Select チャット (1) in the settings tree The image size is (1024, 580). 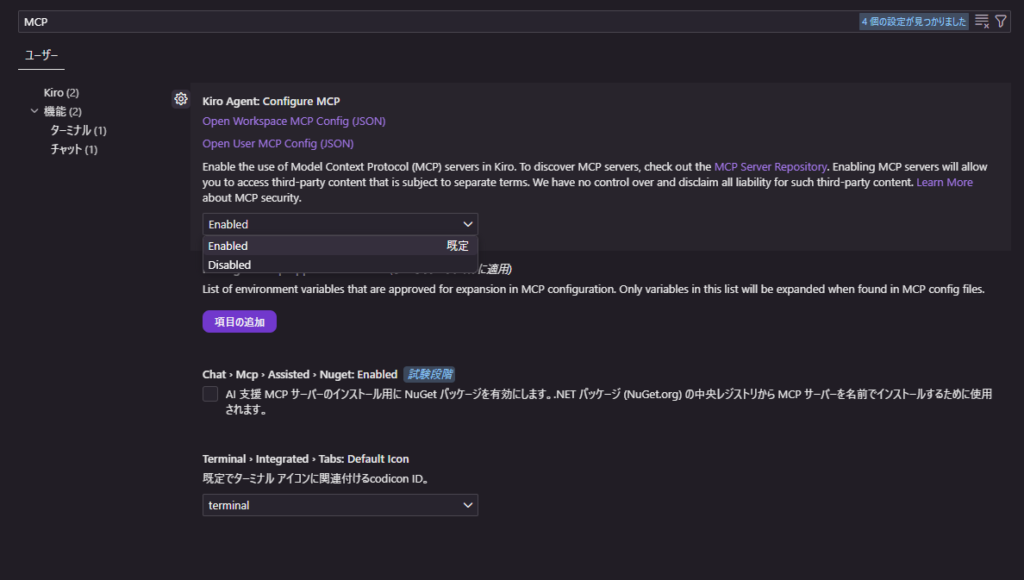coord(74,149)
